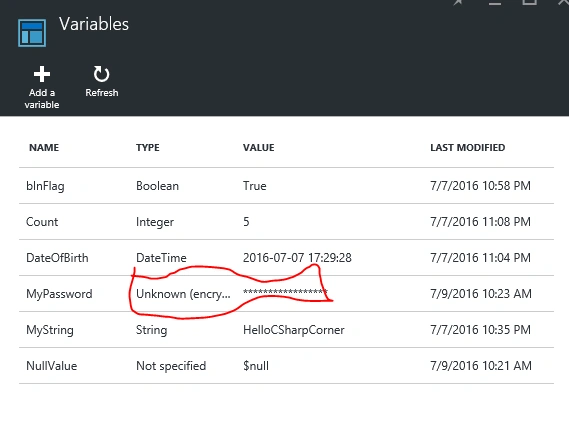Sort by the VALUE column header
Screen dimensions: 569x424
pyautogui.click(x=259, y=148)
